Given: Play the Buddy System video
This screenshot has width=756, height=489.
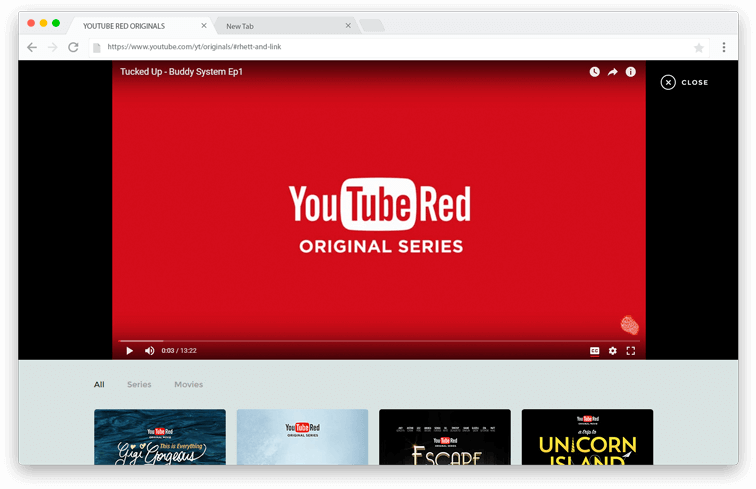Looking at the screenshot, I should tap(129, 351).
